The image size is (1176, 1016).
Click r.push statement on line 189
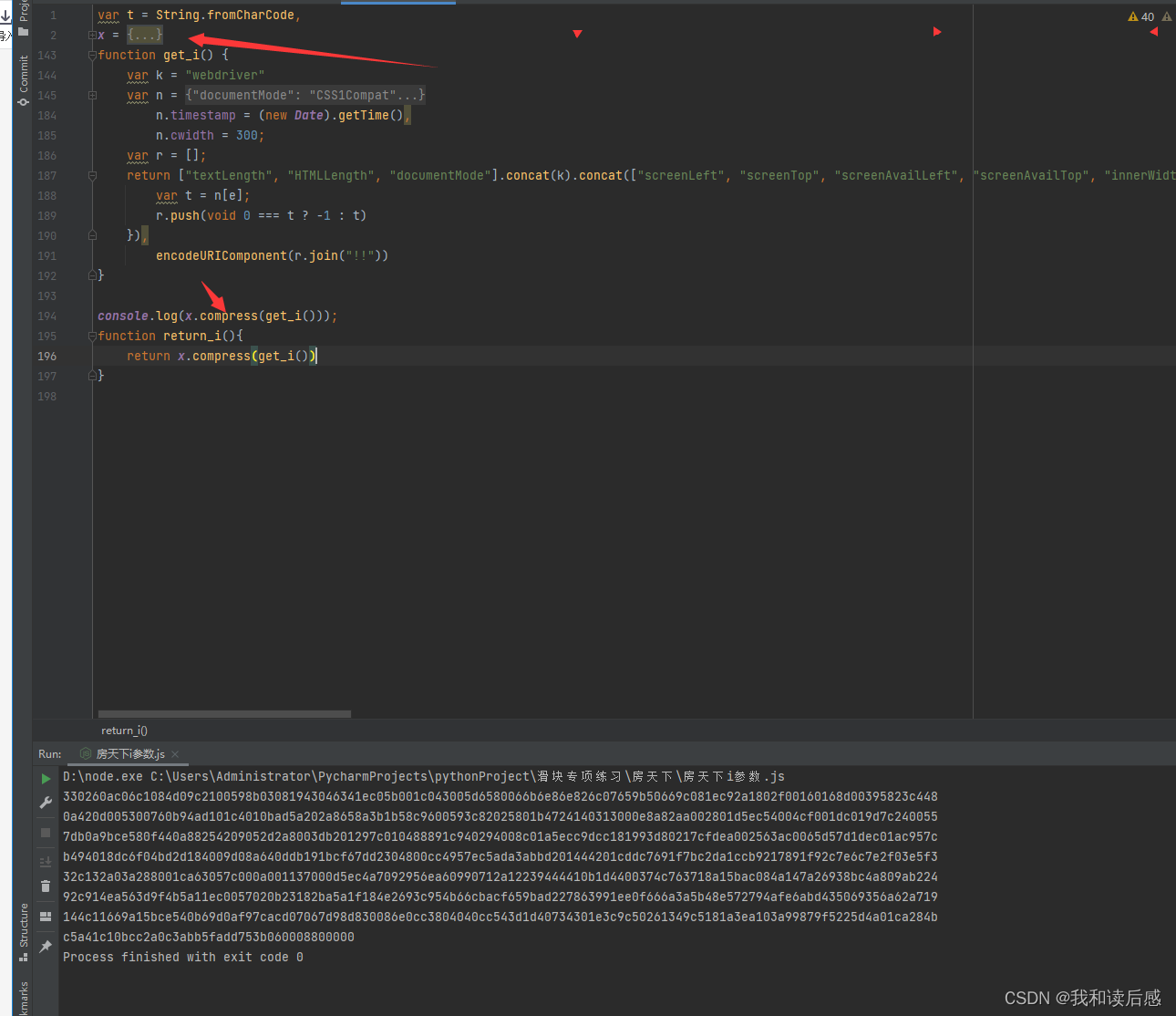pyautogui.click(x=261, y=215)
